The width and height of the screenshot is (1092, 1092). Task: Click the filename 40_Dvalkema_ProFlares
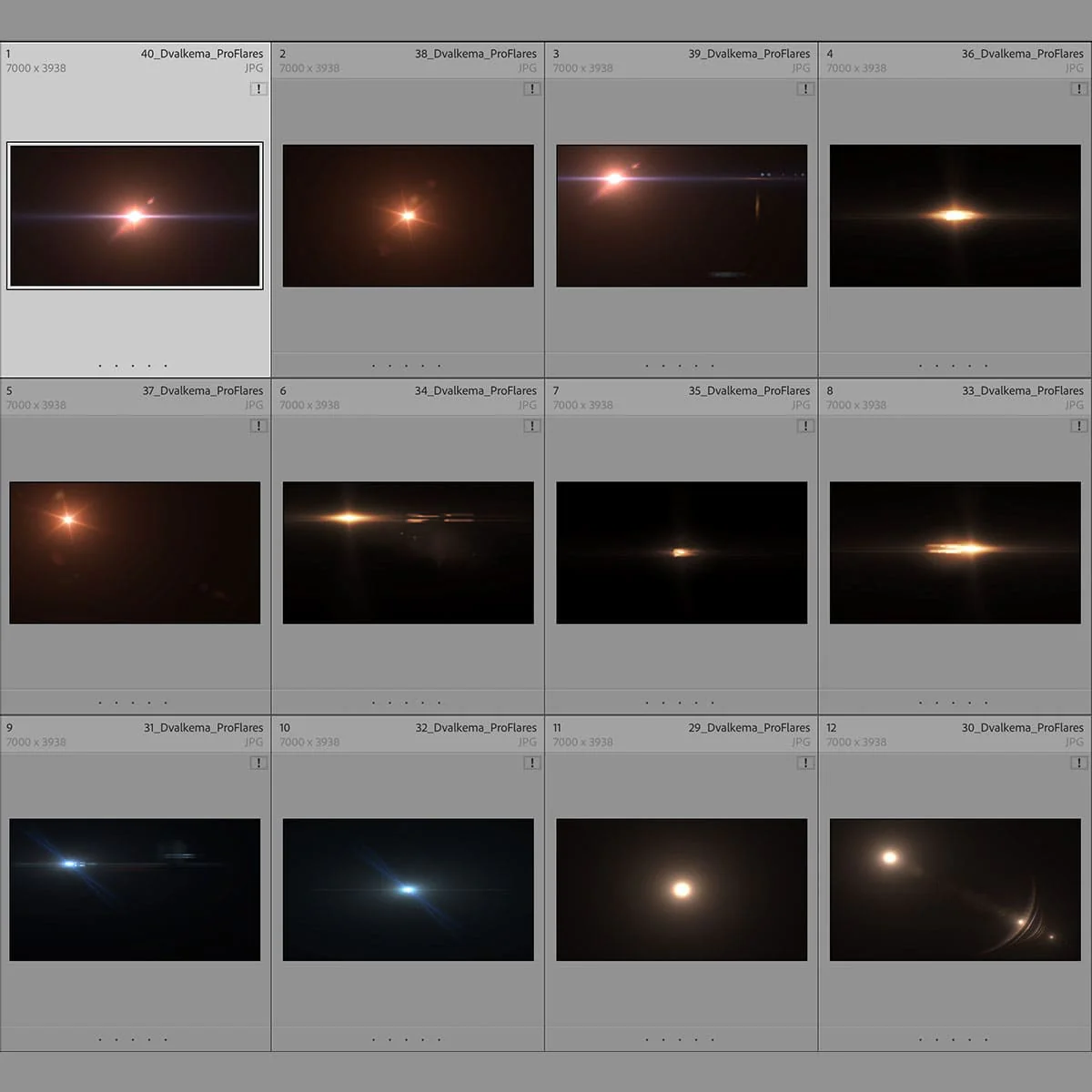click(202, 54)
